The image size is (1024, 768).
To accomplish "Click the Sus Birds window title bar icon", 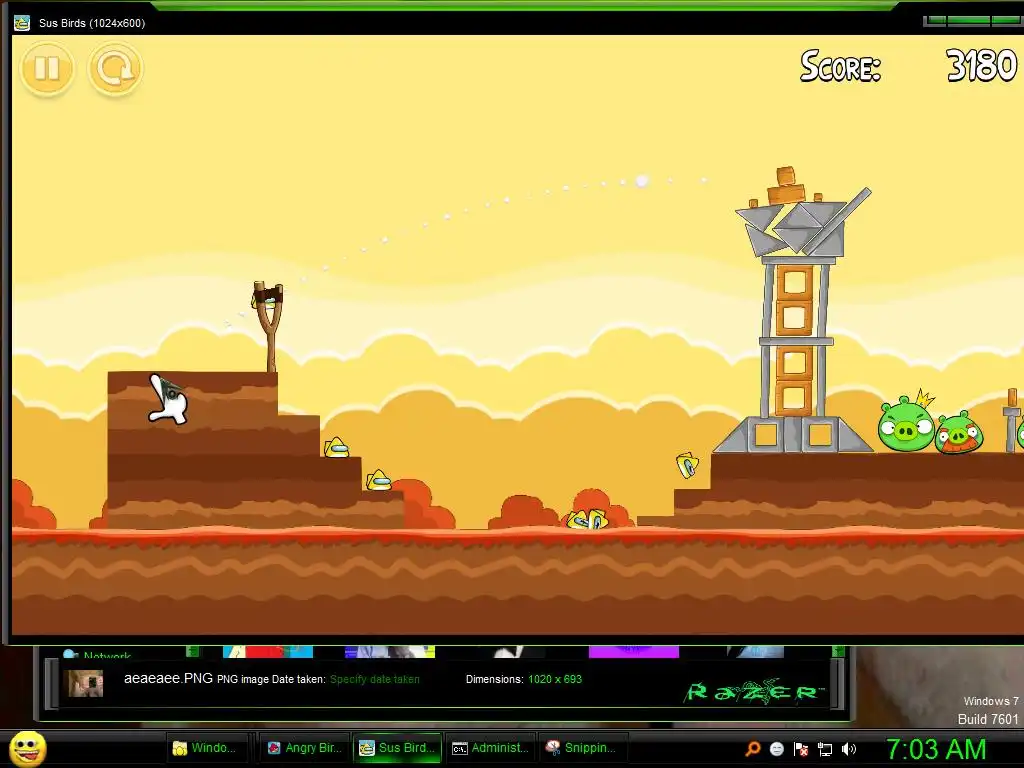I will (22, 23).
